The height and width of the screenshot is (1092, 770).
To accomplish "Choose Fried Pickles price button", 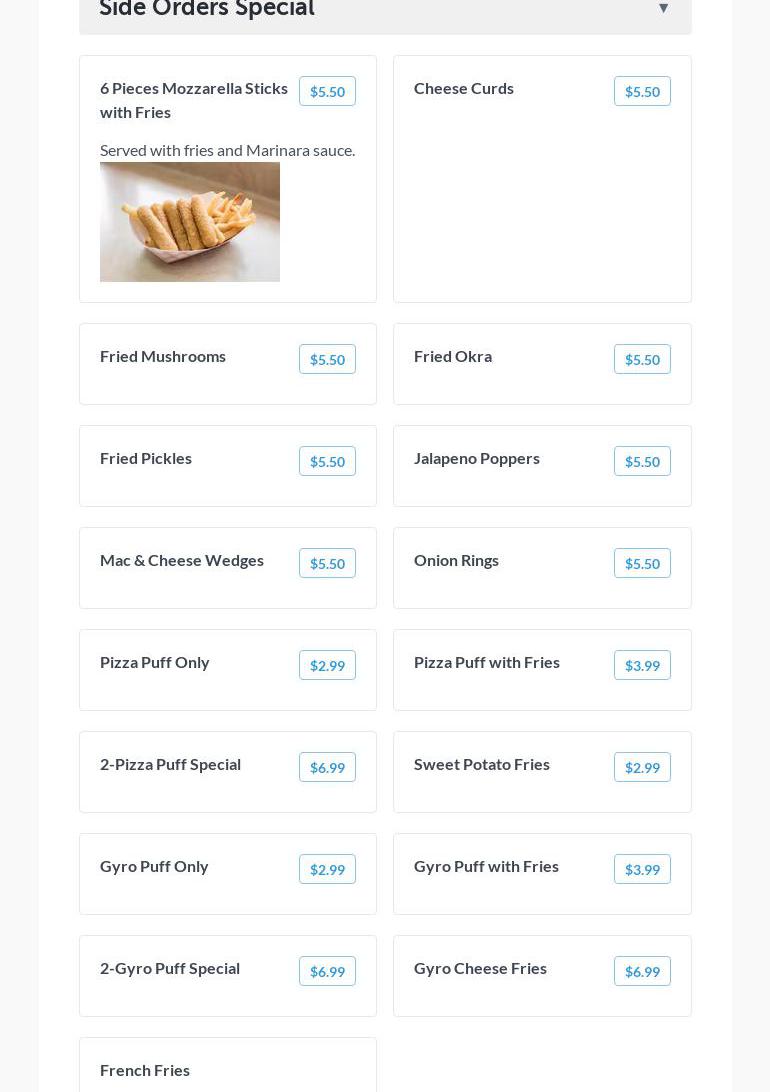I will click(x=327, y=461).
